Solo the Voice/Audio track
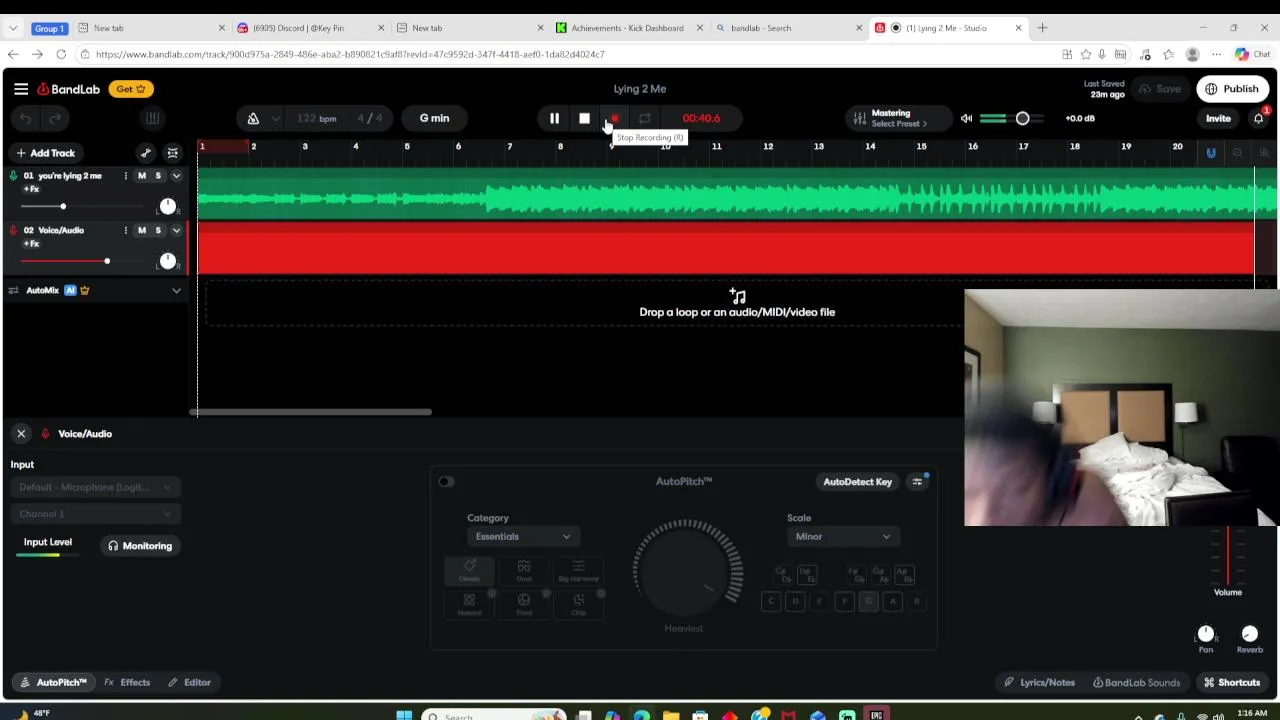Viewport: 1280px width, 720px height. coord(157,231)
